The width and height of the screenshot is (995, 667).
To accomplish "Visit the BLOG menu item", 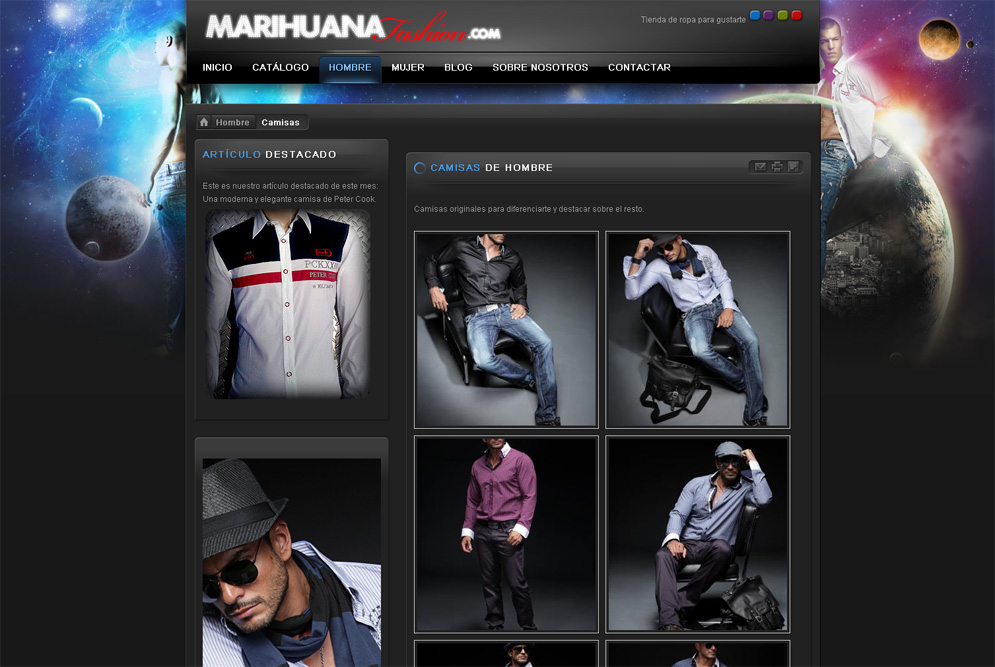I will (x=458, y=67).
